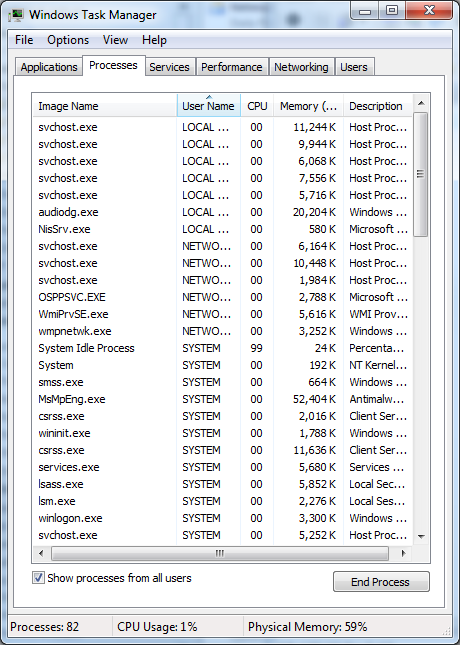The height and width of the screenshot is (645, 460).
Task: Open the View menu
Action: coord(115,40)
